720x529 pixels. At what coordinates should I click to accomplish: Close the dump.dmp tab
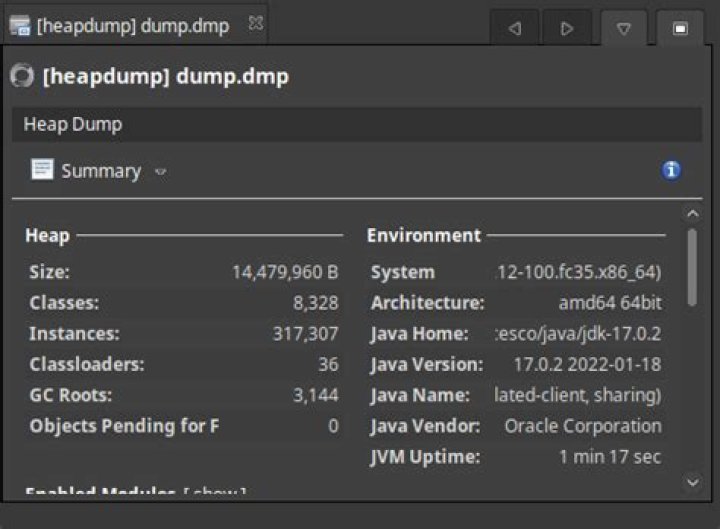256,24
